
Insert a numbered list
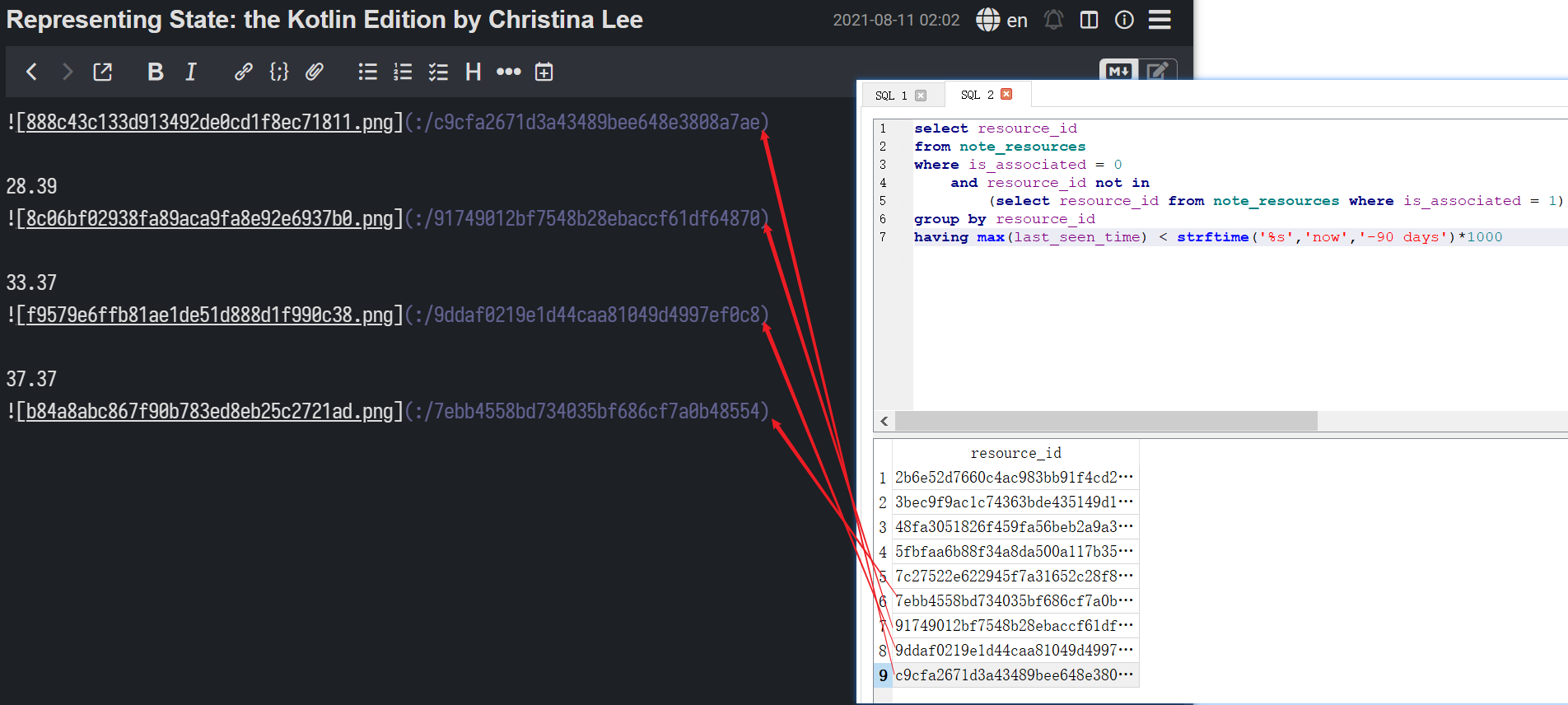[403, 72]
